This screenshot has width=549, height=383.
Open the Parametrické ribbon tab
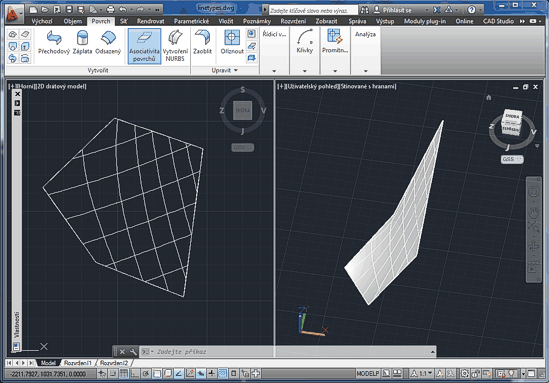click(191, 21)
